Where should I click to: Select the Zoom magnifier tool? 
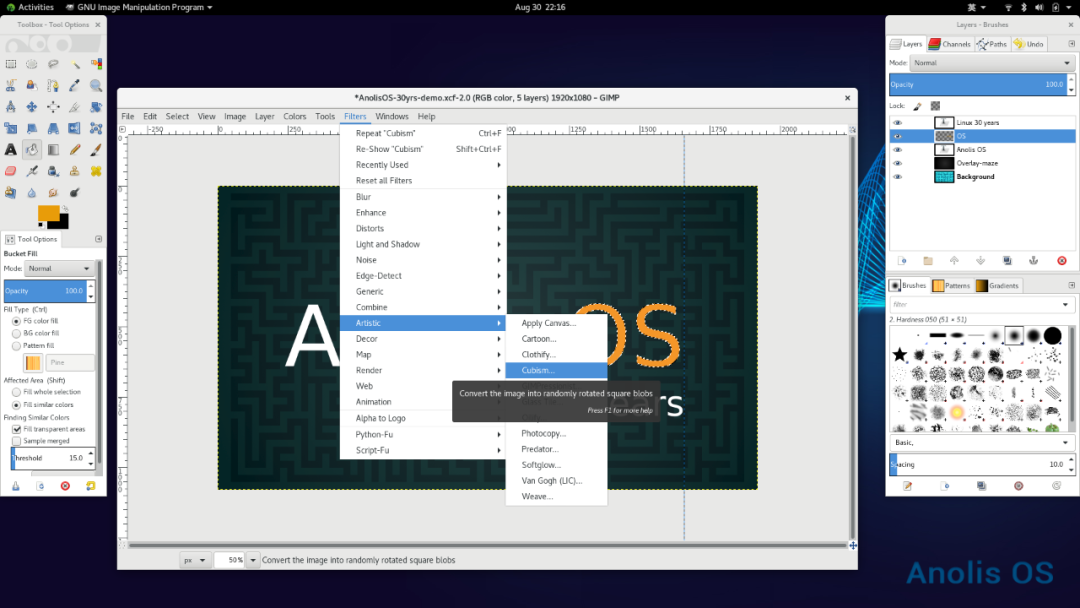coord(96,85)
